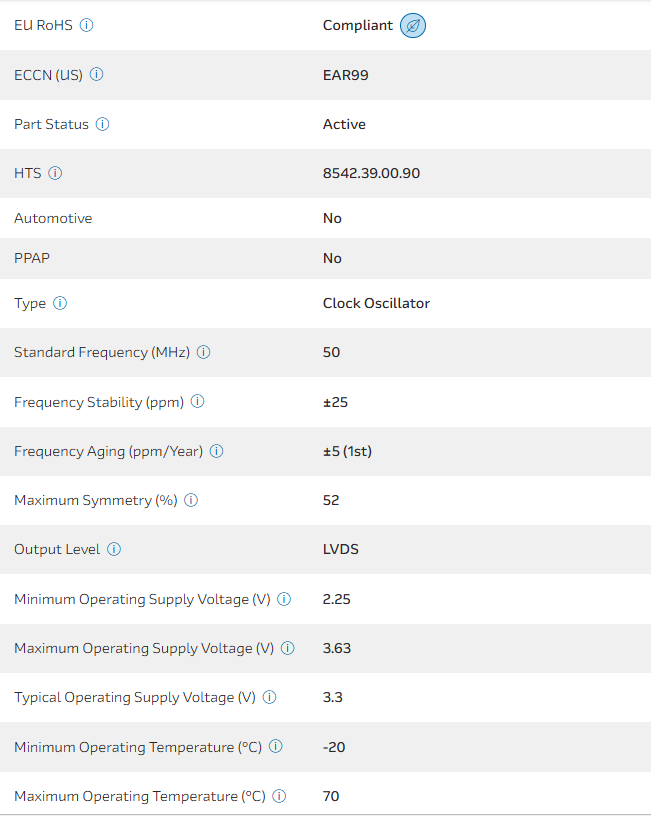Click the info icon next to EU RoHS

pos(86,25)
